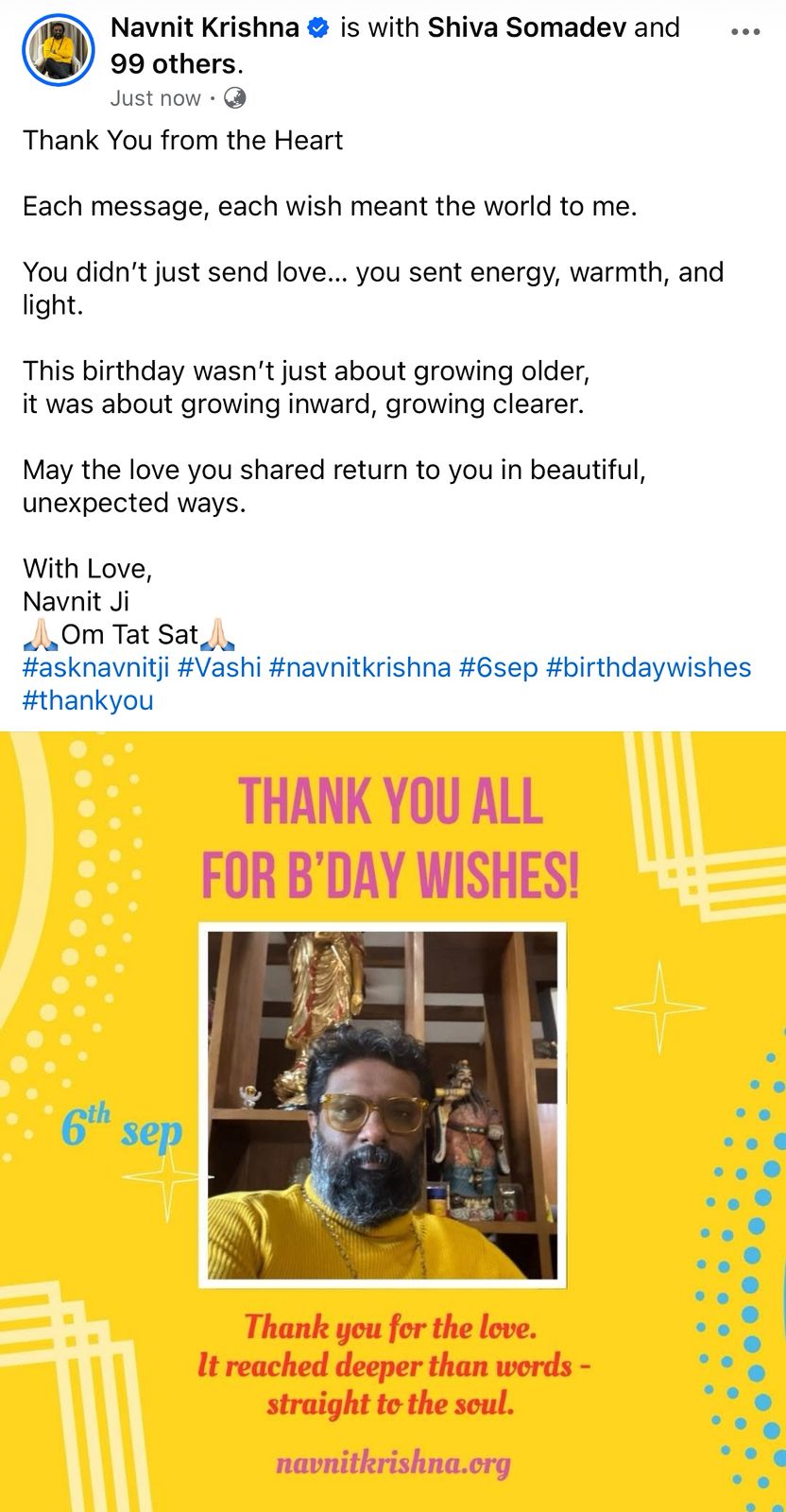Click the 6th sep label on the poster
This screenshot has width=786, height=1512.
point(122,1128)
